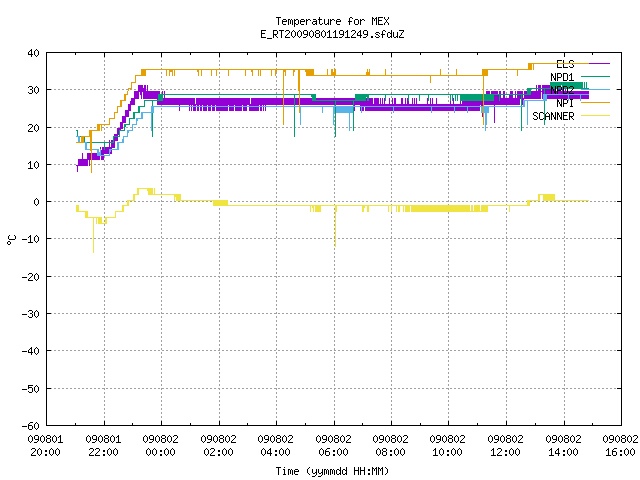Click the x-axis label 090802 08:00

pos(391,446)
